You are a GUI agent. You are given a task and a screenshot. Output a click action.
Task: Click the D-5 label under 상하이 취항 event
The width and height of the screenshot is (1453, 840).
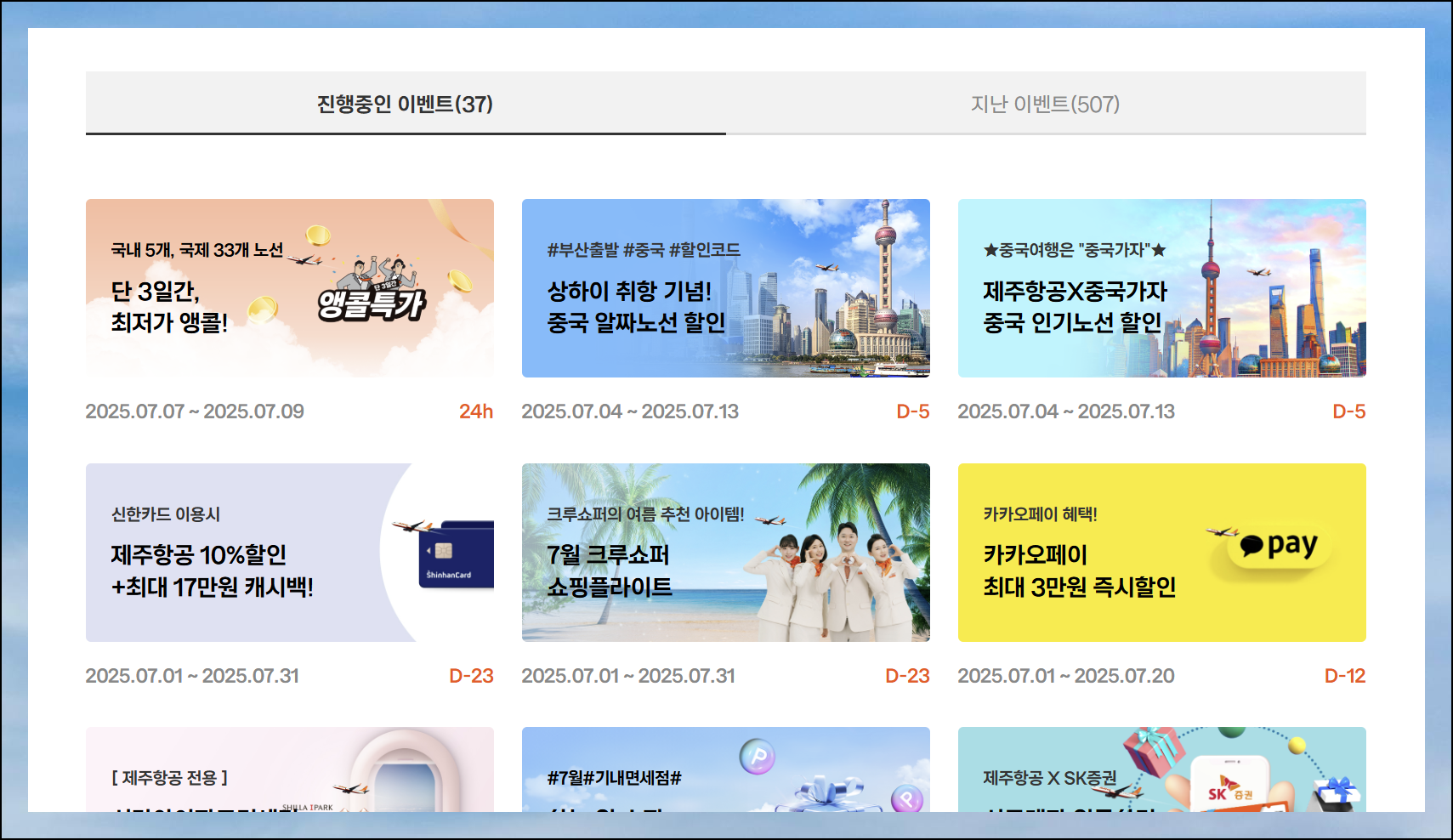(x=913, y=411)
